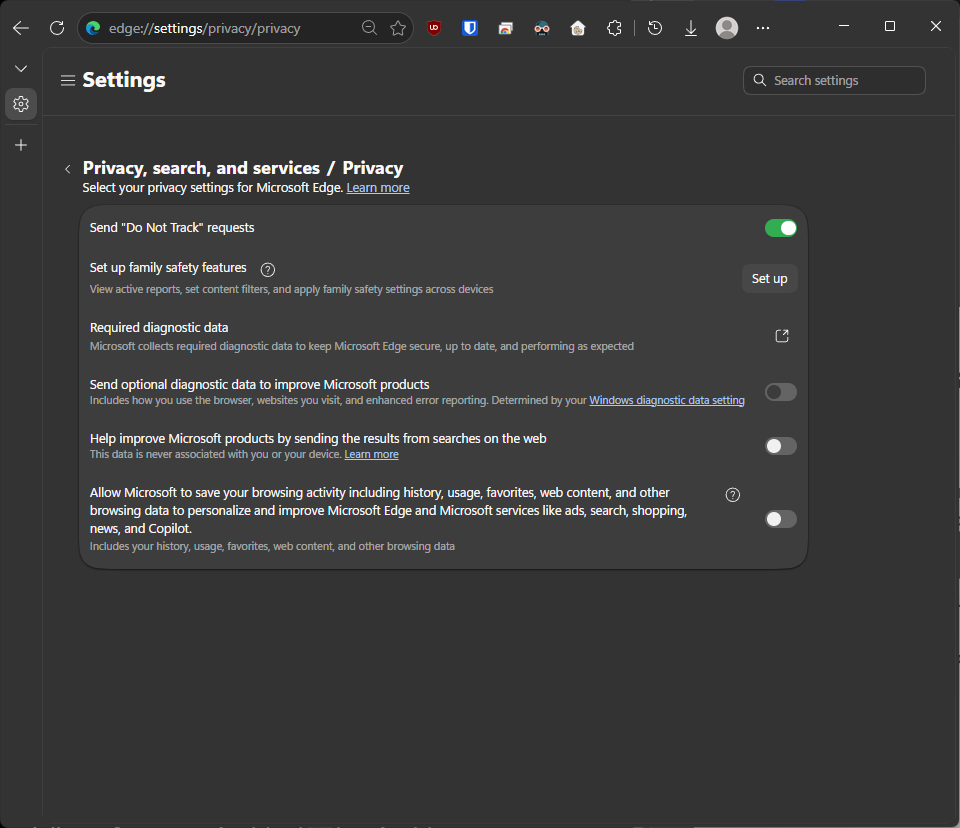Screen dimensions: 960x828
Task: Open Settings and more ellipsis menu
Action: [763, 28]
